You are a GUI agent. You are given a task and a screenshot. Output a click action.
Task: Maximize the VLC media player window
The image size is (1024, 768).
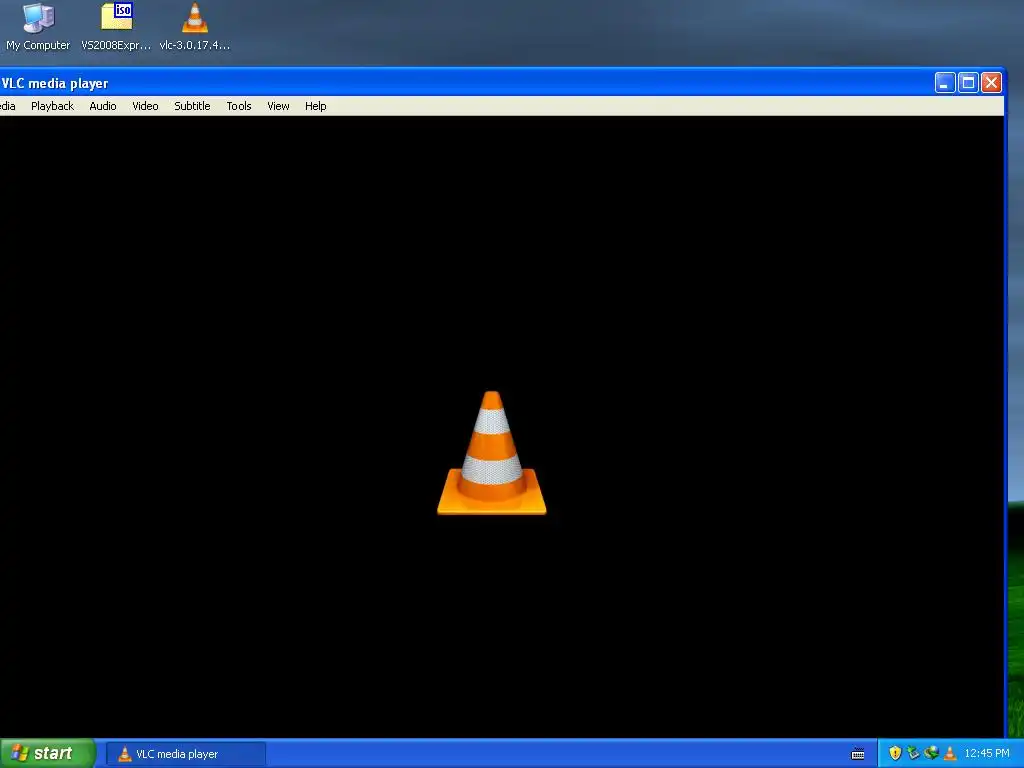(x=968, y=83)
